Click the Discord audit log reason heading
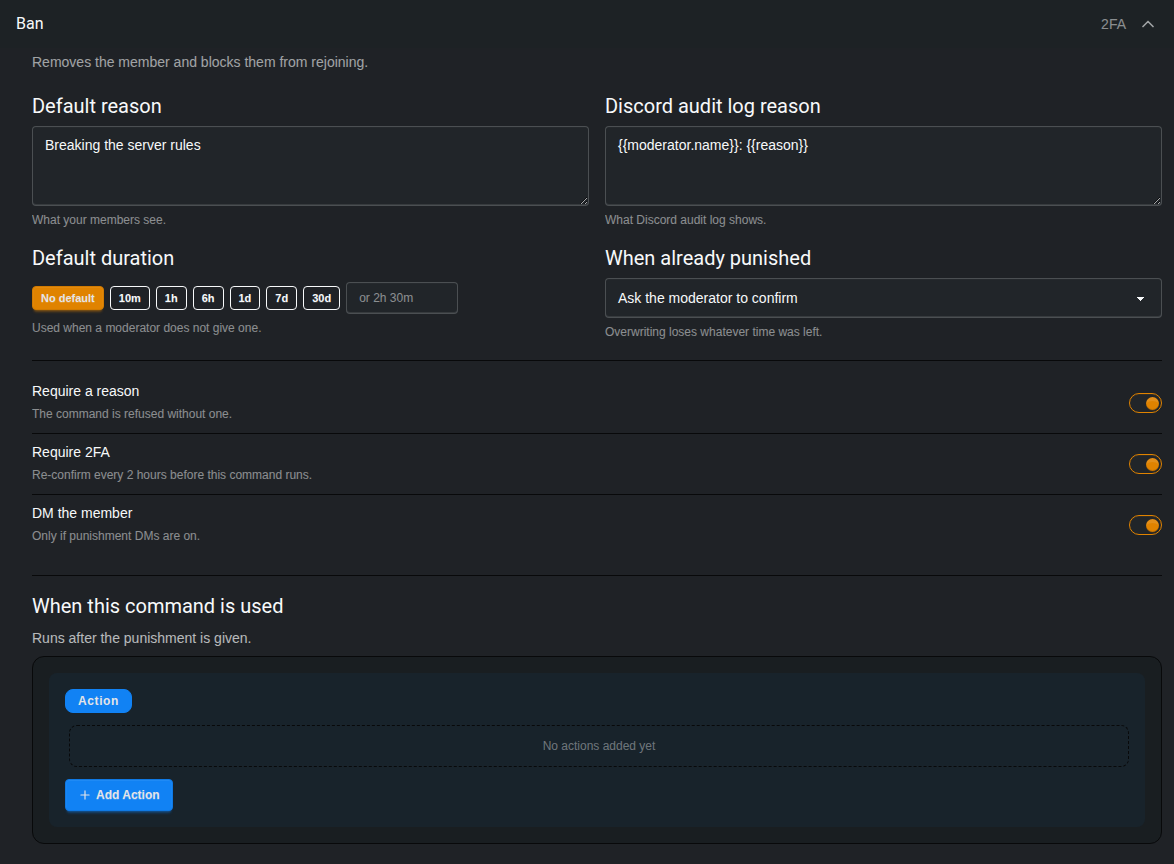The width and height of the screenshot is (1174, 864). pos(713,106)
